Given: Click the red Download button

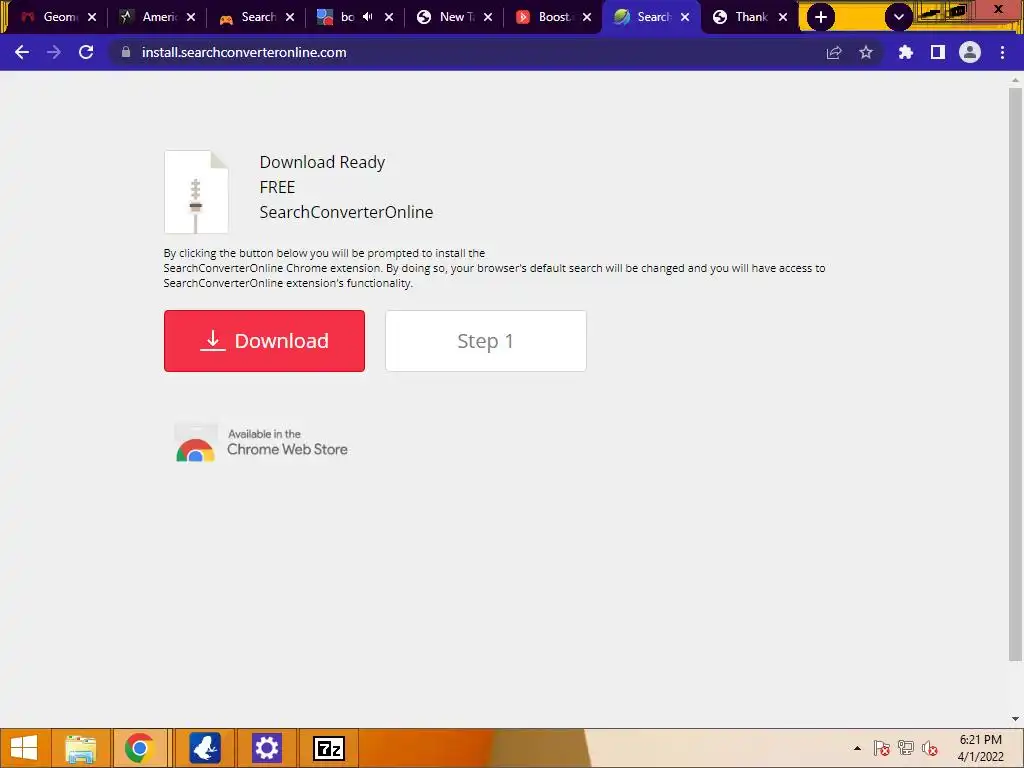Looking at the screenshot, I should [264, 341].
